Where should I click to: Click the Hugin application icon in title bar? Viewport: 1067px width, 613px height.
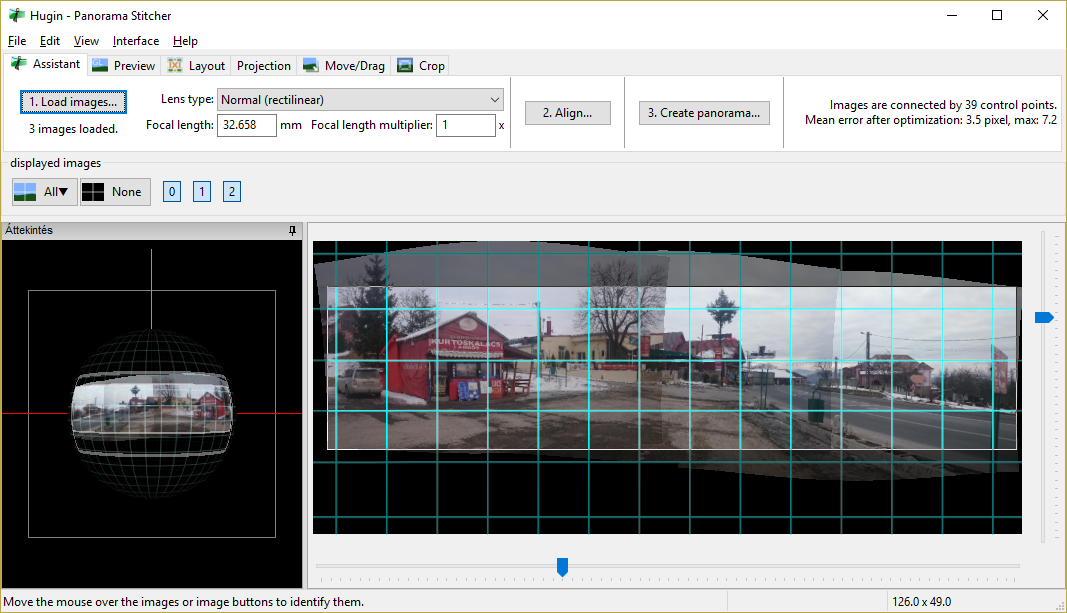15,16
